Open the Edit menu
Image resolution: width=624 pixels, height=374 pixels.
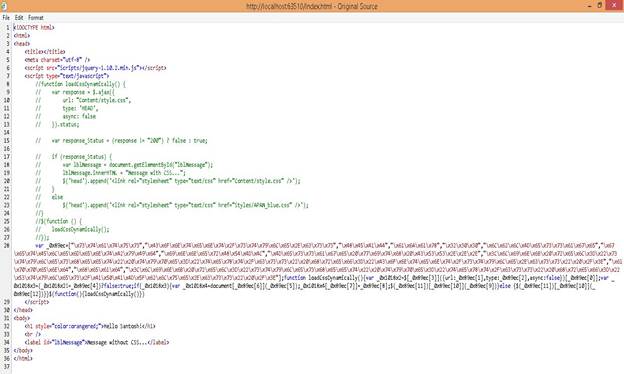point(19,18)
